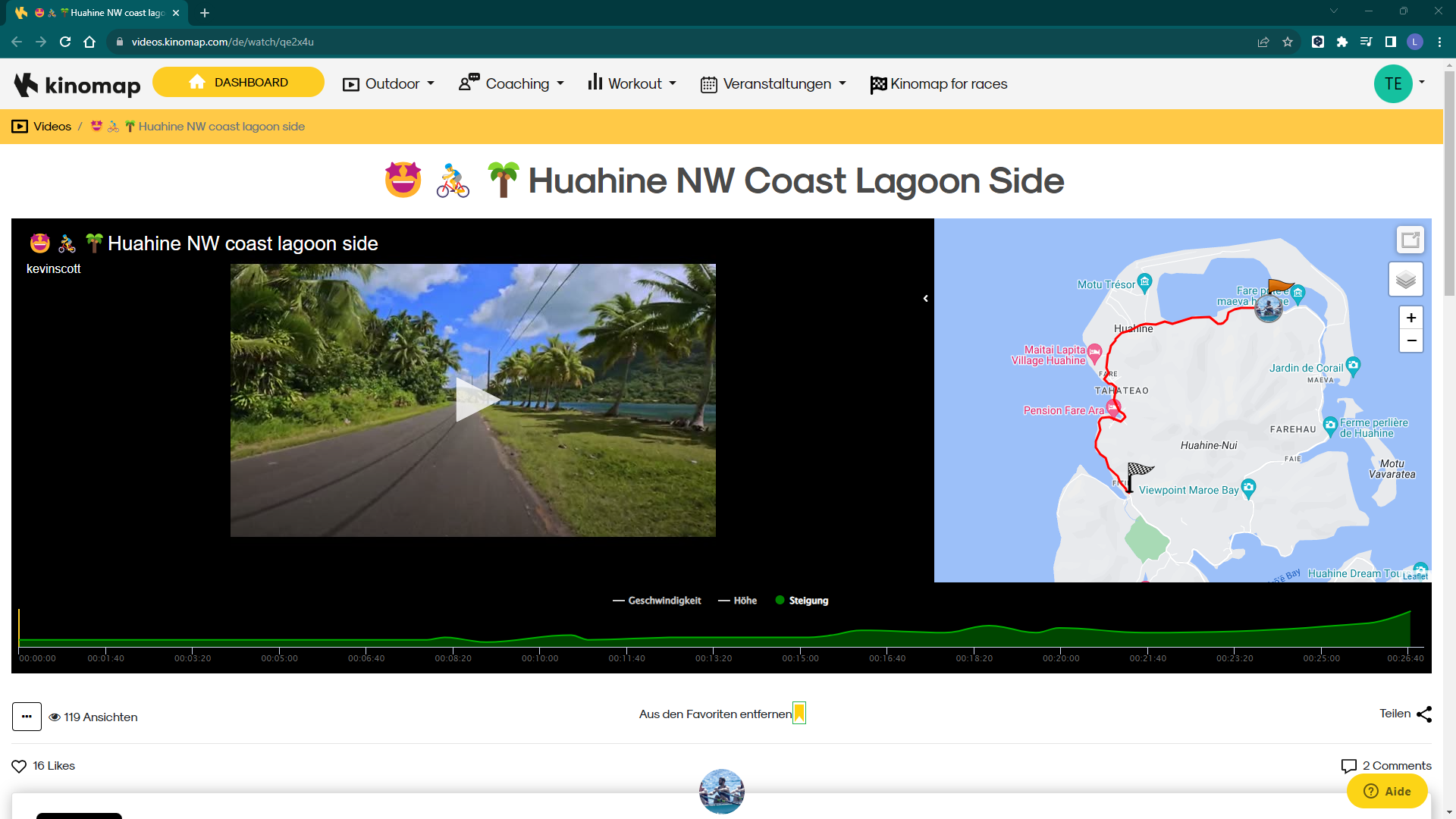The height and width of the screenshot is (819, 1456).
Task: Open tab search chevron
Action: coord(1334,11)
